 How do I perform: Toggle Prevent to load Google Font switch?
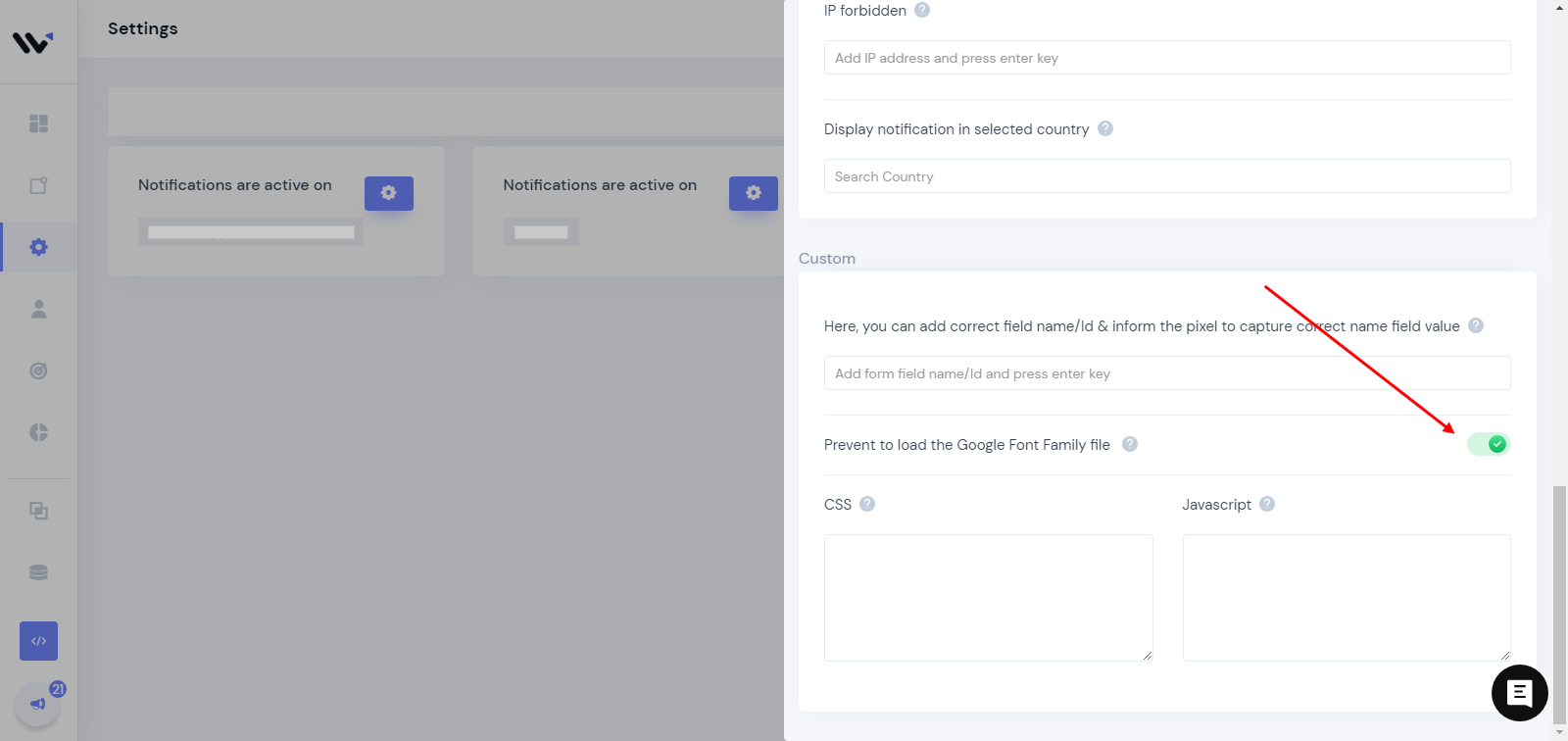pyautogui.click(x=1489, y=444)
